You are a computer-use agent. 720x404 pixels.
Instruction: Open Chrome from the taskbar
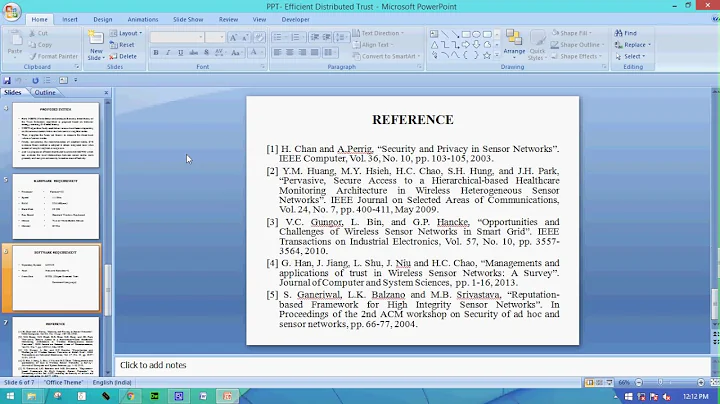coord(130,396)
